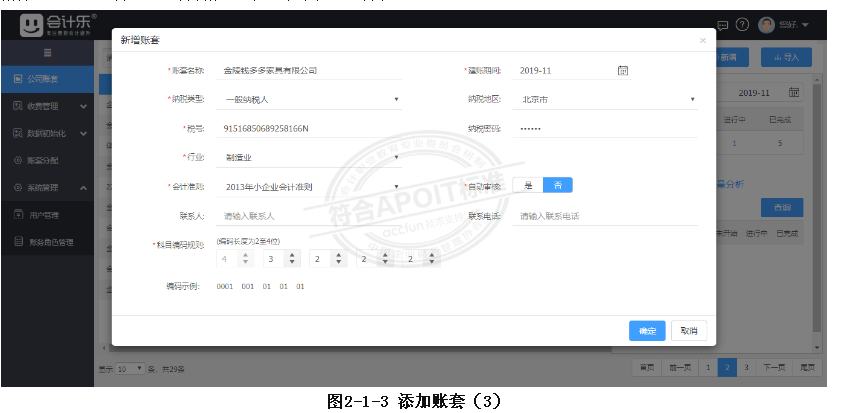This screenshot has width=860, height=413.
Task: Open the calendar icon beside 建账期间
Action: (x=623, y=70)
